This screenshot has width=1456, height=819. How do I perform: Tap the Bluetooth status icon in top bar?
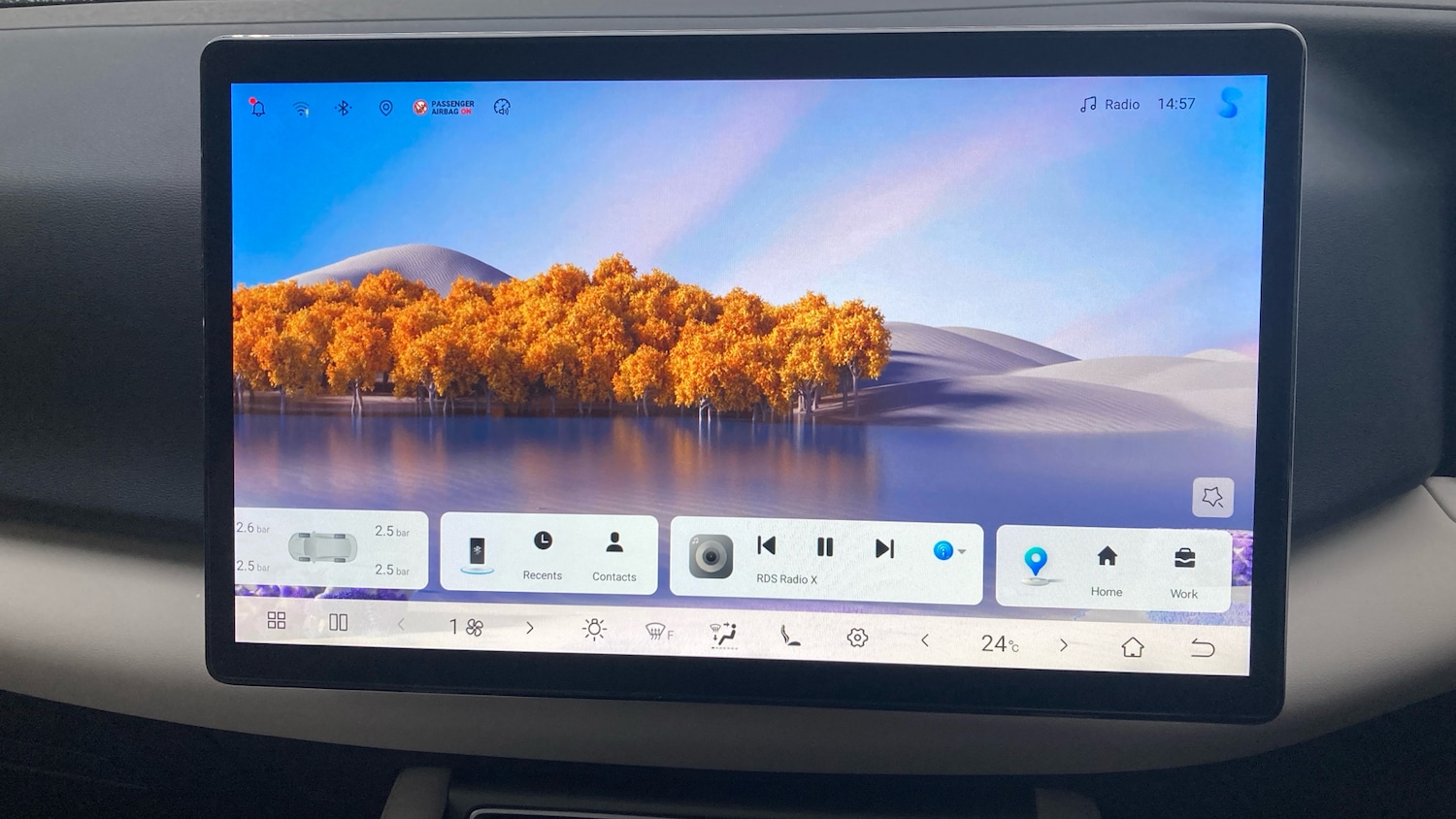coord(343,108)
